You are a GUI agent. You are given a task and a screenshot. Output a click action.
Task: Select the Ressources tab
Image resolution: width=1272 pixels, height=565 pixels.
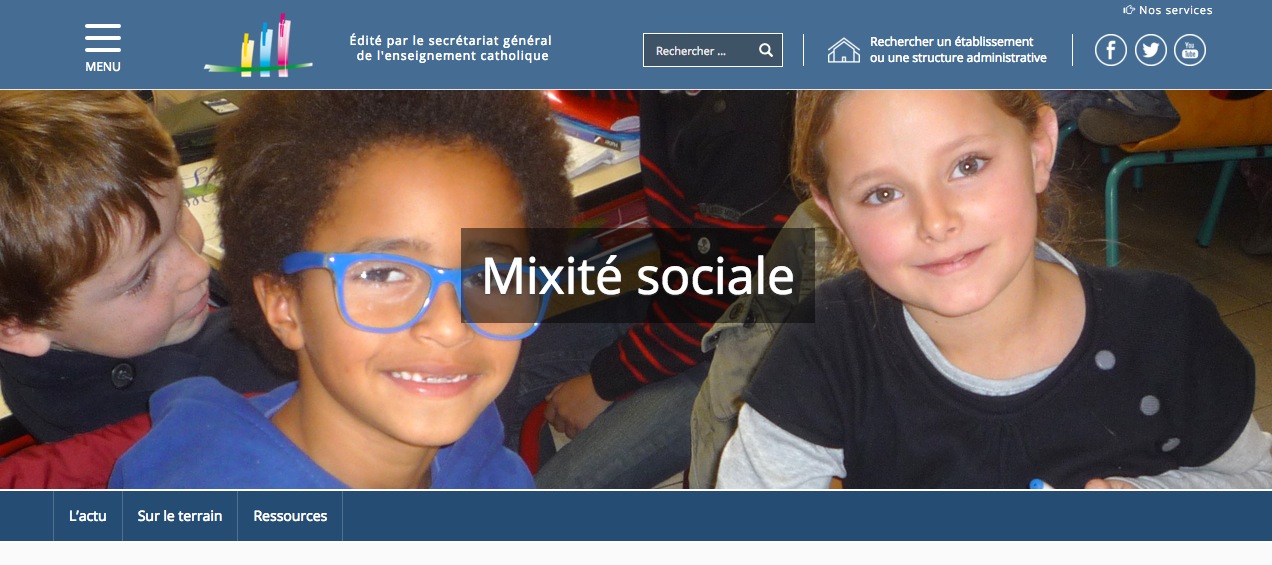[x=290, y=516]
